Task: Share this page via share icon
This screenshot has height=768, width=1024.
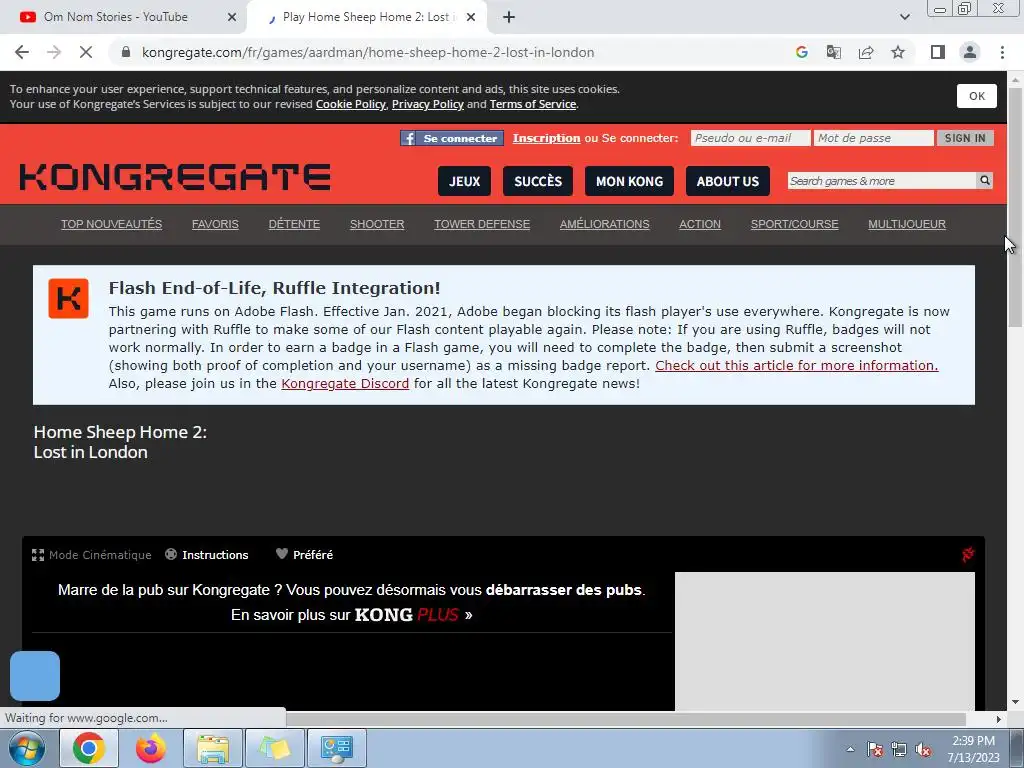Action: [866, 52]
